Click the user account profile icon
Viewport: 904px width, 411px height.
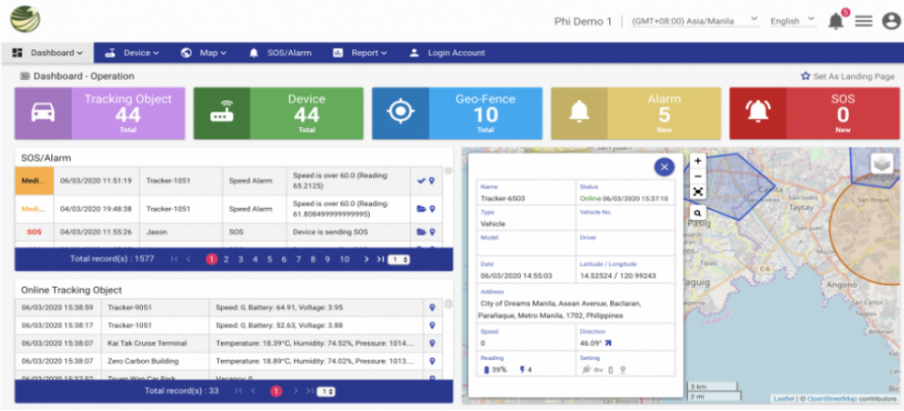pos(890,21)
